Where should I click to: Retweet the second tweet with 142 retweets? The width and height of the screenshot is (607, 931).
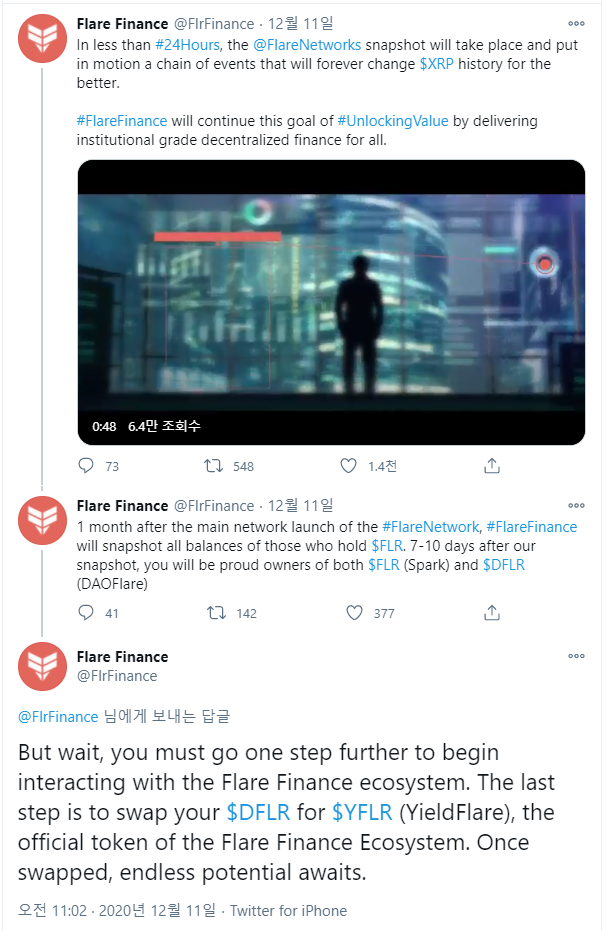click(216, 612)
